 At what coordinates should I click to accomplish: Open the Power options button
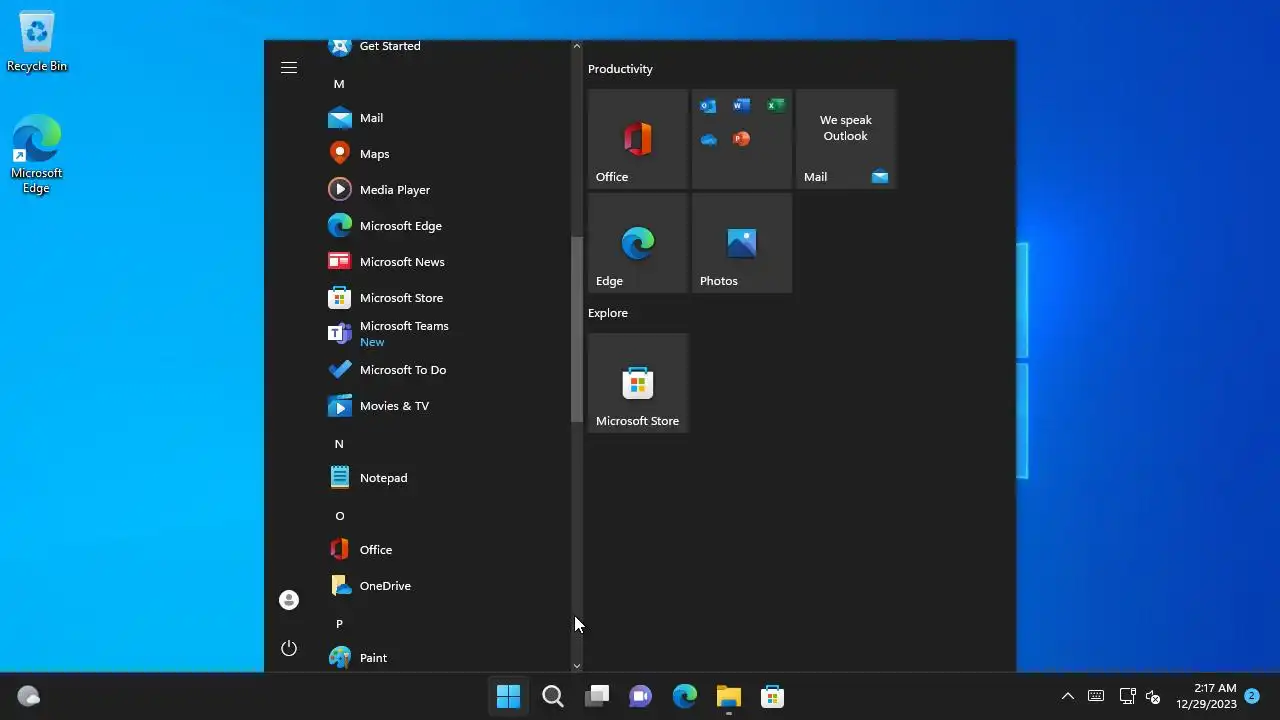[x=289, y=648]
